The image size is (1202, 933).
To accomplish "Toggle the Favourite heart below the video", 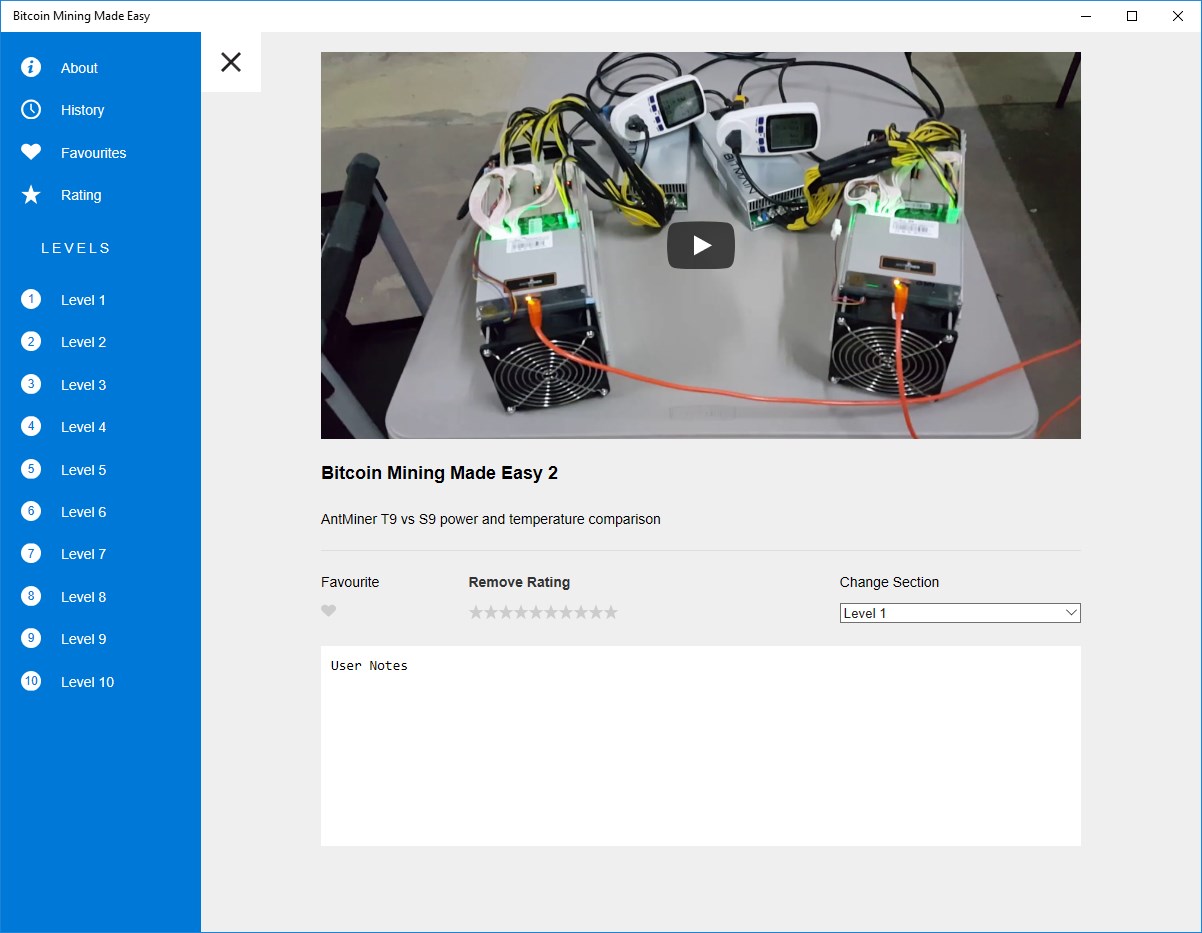I will pos(329,611).
